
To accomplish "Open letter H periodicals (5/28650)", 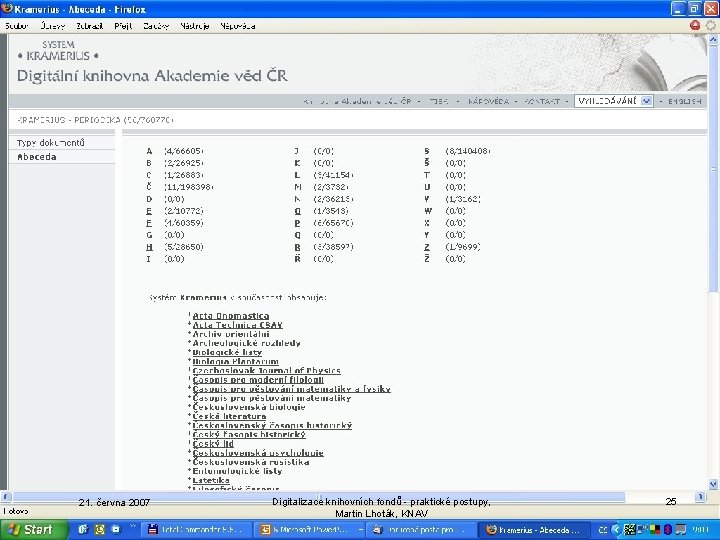I will [x=149, y=247].
